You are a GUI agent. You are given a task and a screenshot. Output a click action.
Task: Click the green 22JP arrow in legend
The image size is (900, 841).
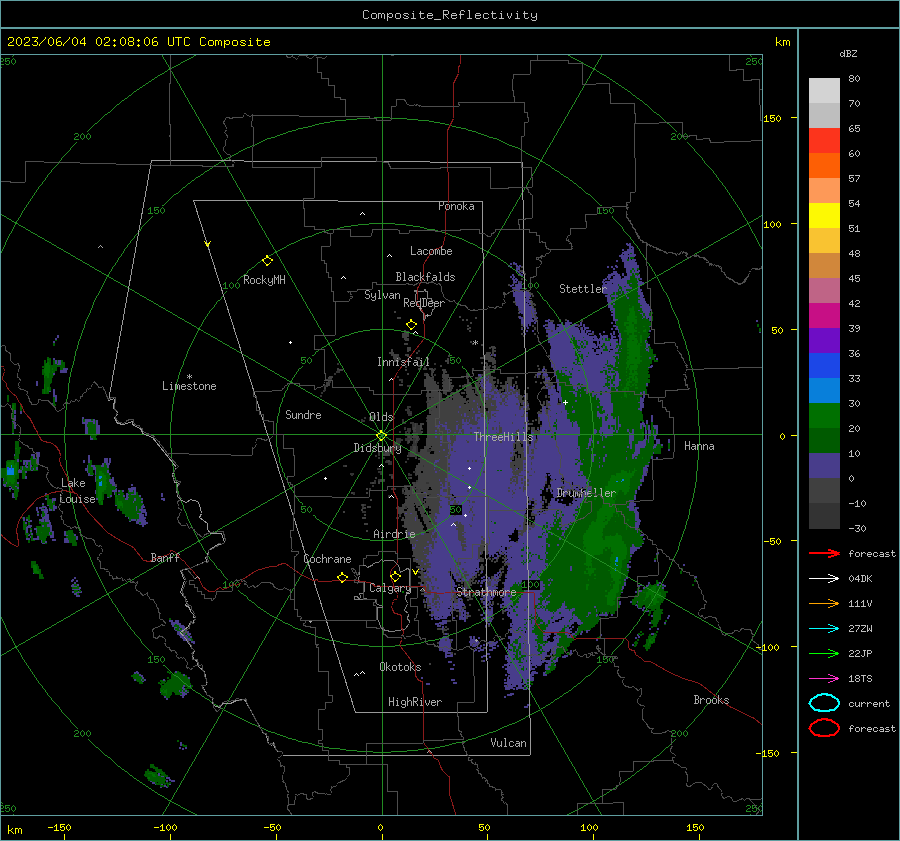(x=824, y=653)
